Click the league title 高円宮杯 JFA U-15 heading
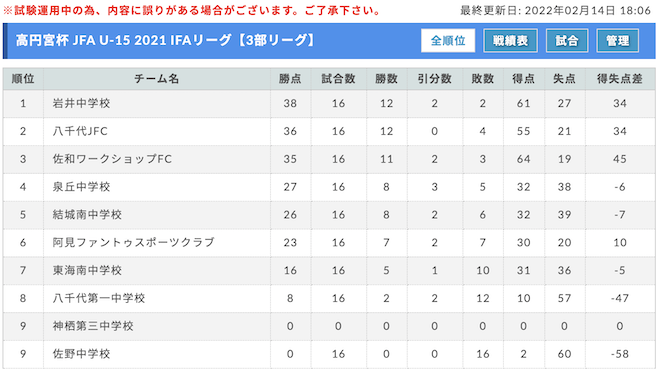This screenshot has width=660, height=378. (166, 40)
